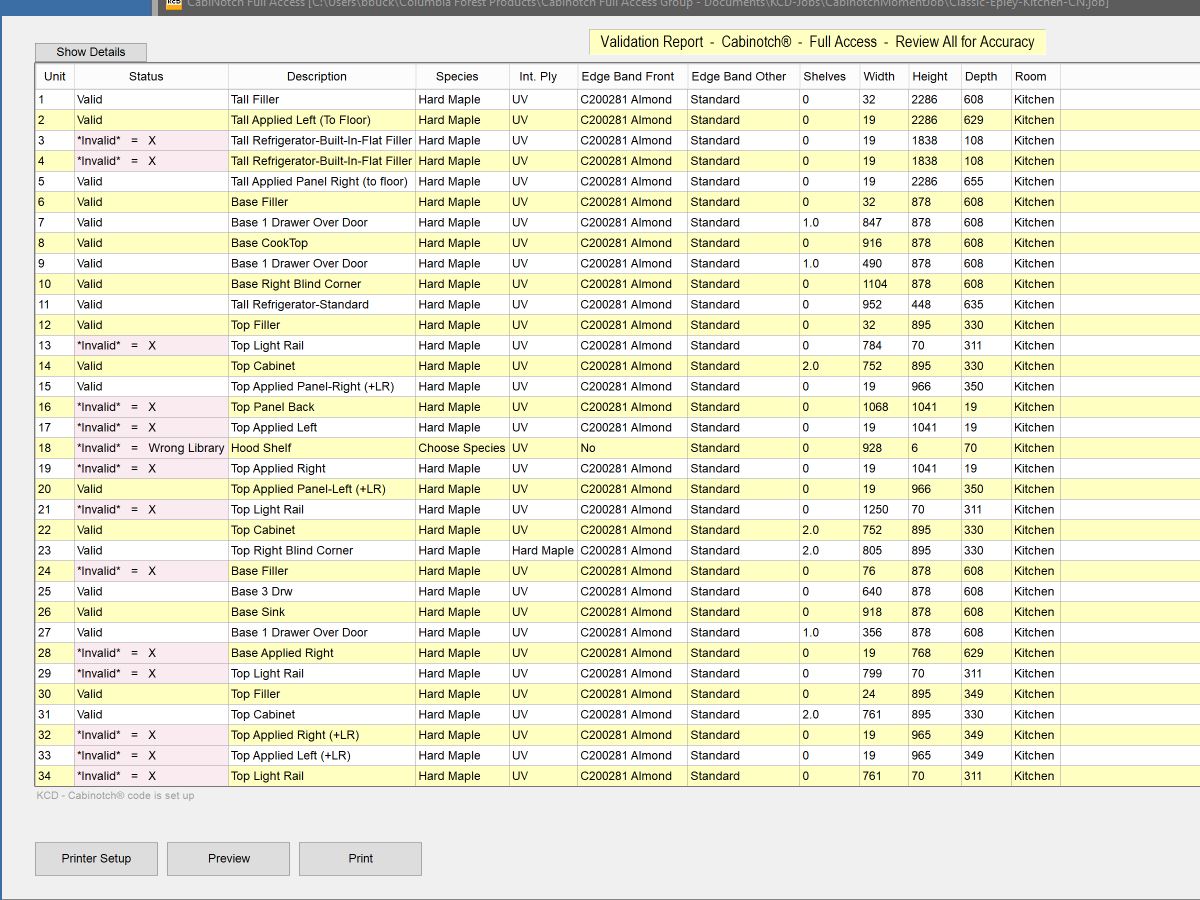
Task: Click the "Wrong Library" invalid status cell
Action: [x=151, y=448]
